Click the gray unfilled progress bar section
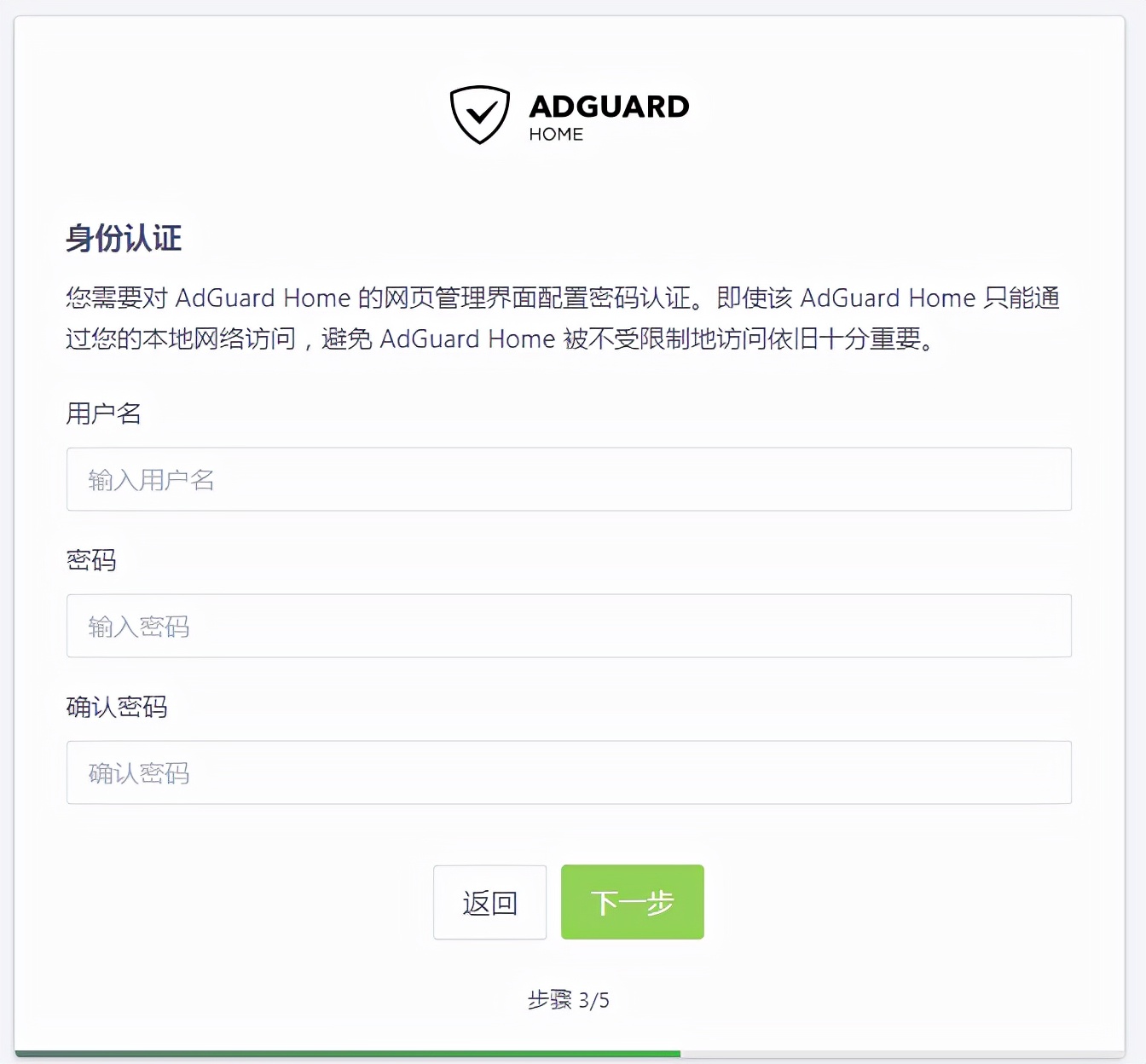This screenshot has width=1146, height=1064. pyautogui.click(x=902, y=1054)
